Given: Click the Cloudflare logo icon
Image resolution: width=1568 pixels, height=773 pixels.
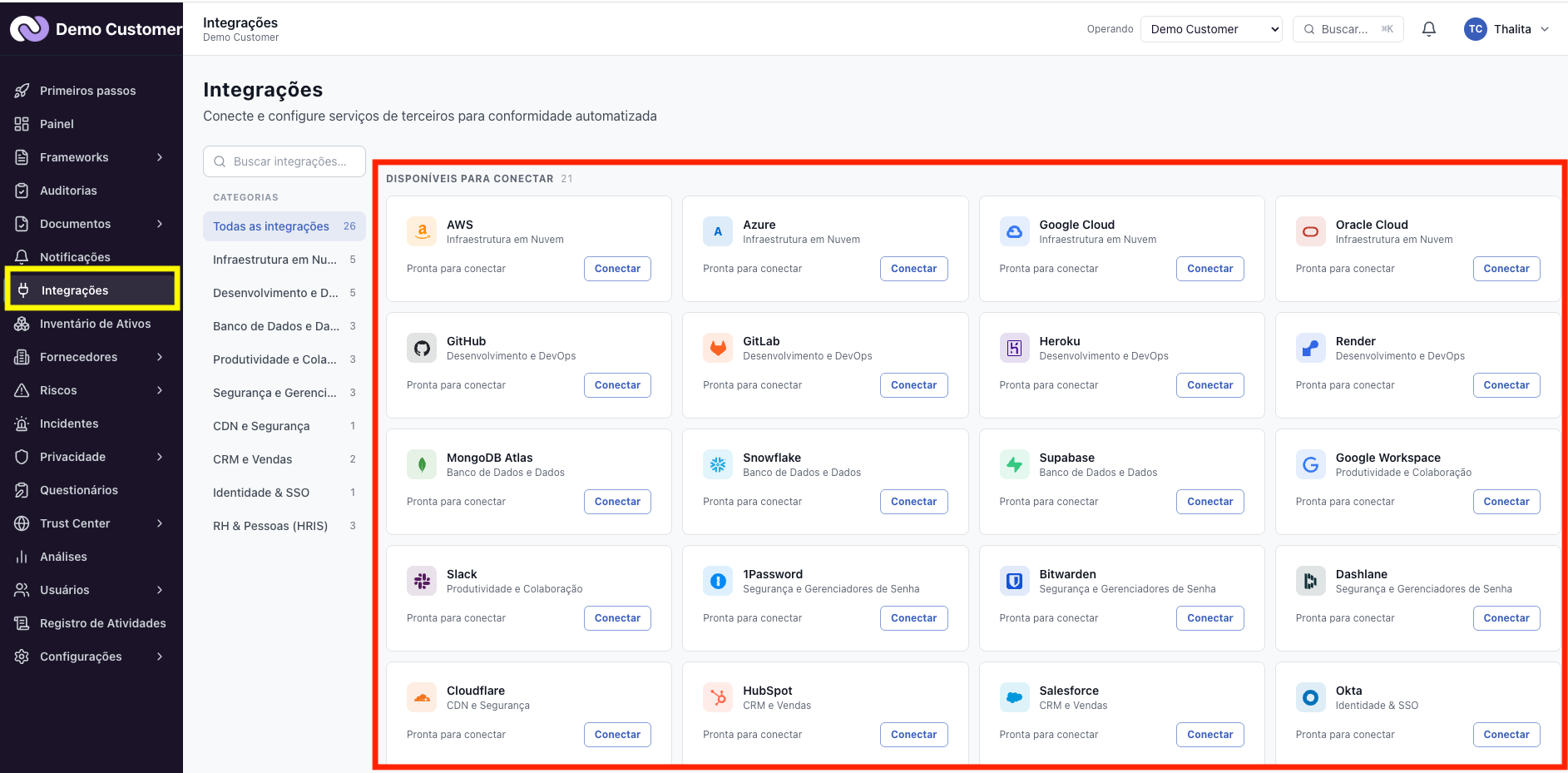Looking at the screenshot, I should (422, 697).
